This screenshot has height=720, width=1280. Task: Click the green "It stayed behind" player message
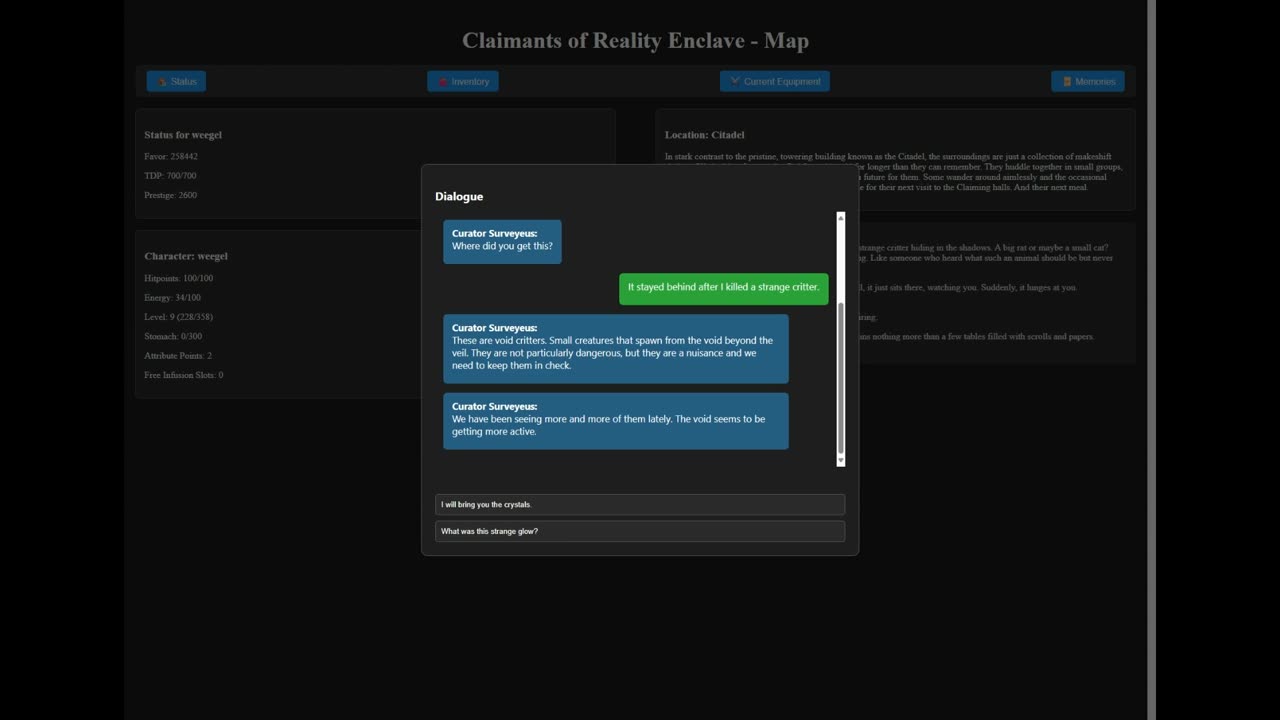(x=723, y=288)
